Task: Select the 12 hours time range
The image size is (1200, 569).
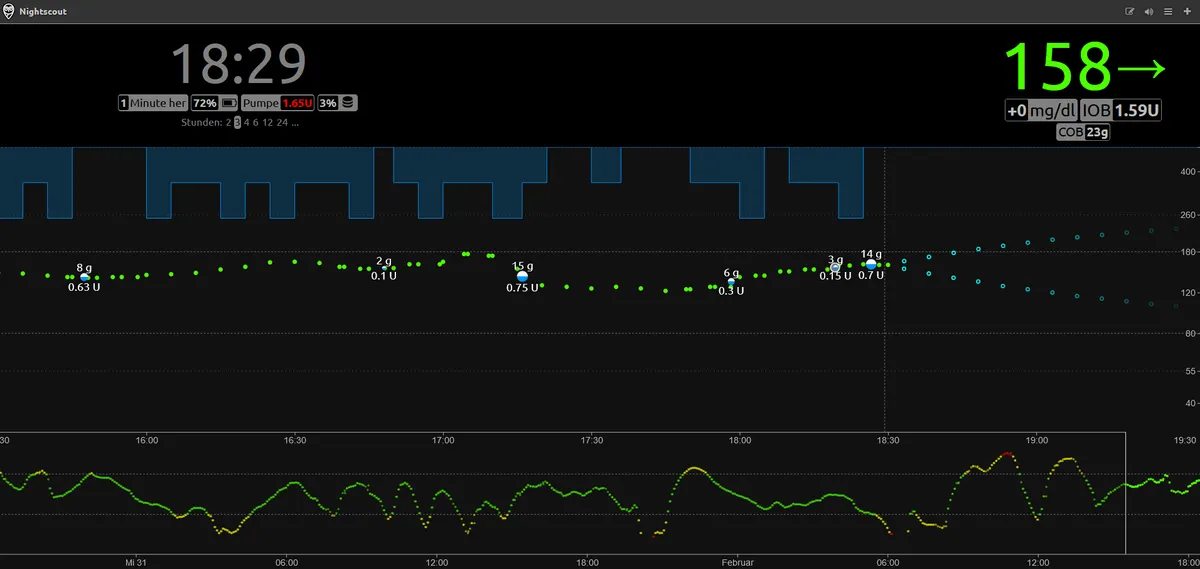Action: [268, 123]
